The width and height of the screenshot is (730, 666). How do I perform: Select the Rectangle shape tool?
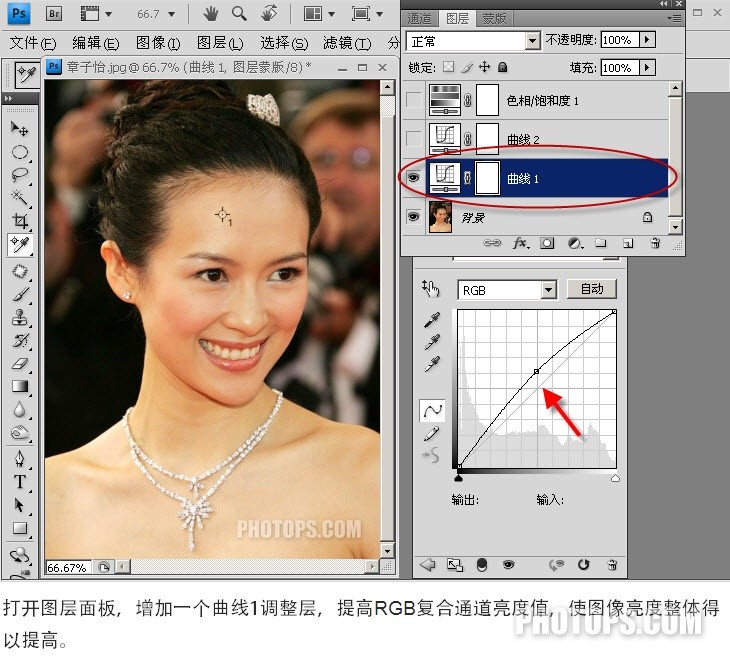tap(20, 528)
